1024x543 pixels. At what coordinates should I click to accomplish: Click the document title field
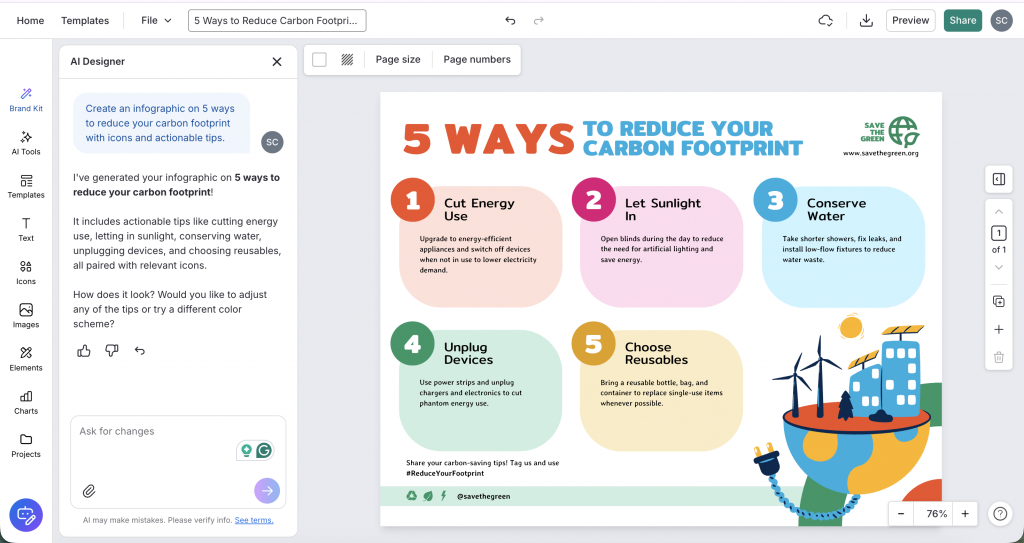277,20
